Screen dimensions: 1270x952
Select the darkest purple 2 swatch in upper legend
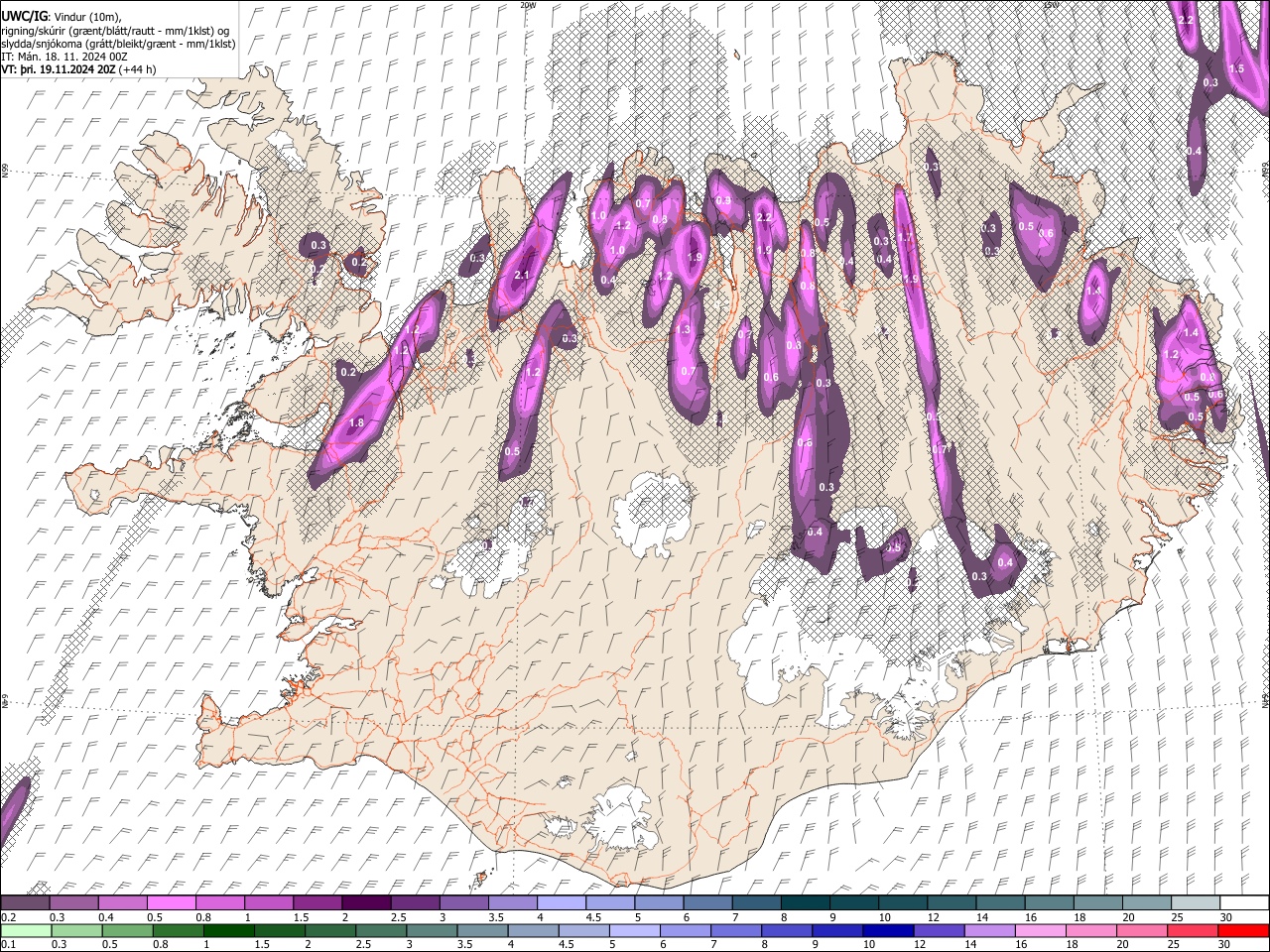(366, 903)
